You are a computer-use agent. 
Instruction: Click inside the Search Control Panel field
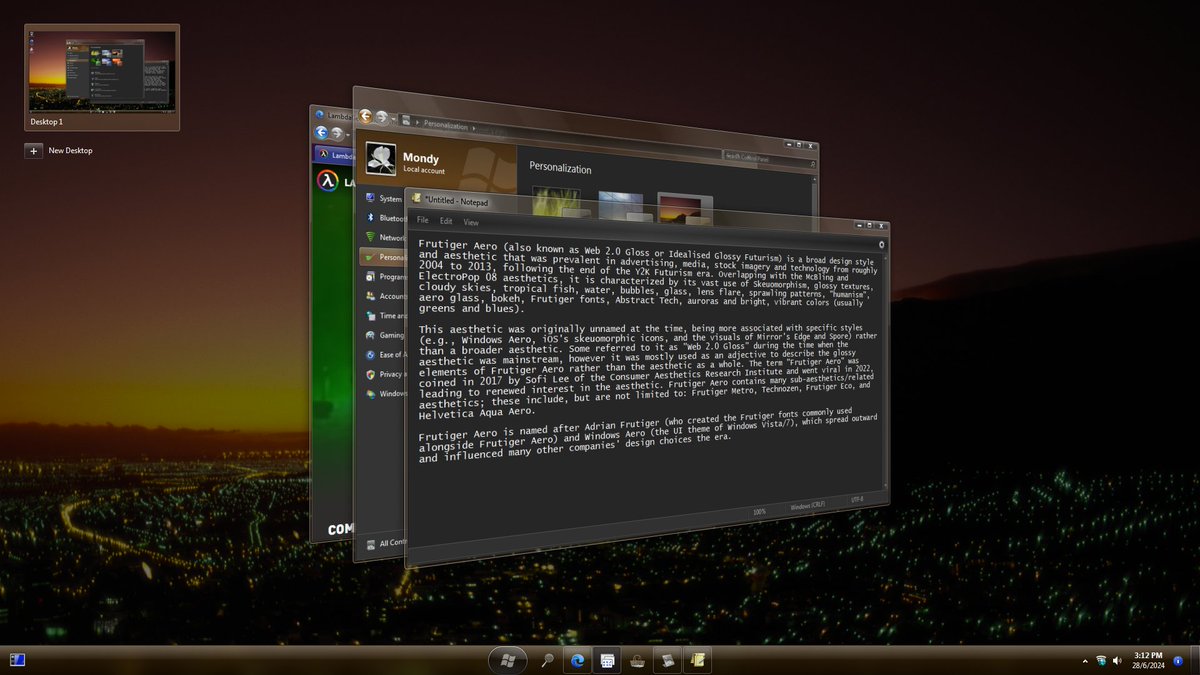tap(753, 158)
